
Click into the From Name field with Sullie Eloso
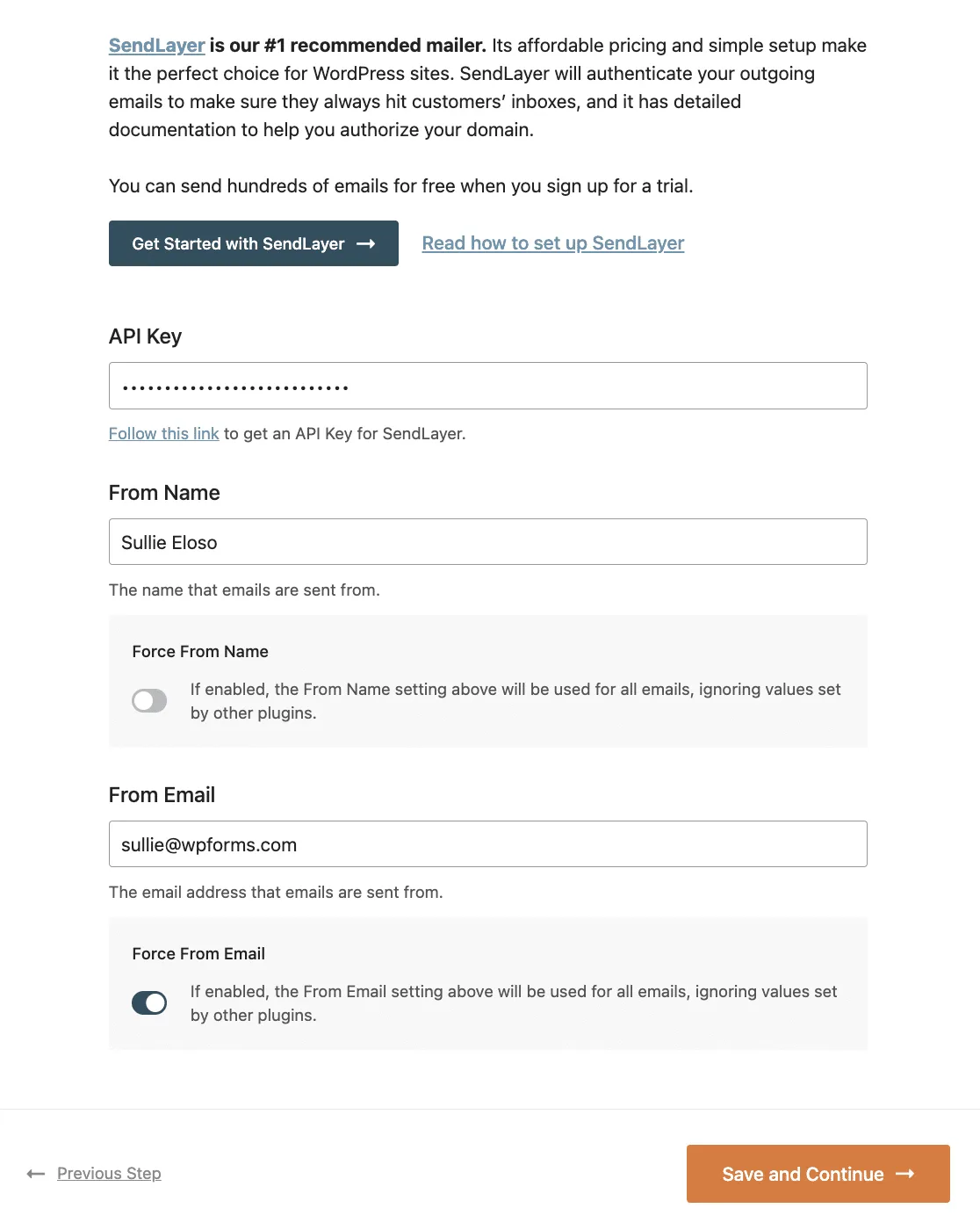(x=488, y=542)
